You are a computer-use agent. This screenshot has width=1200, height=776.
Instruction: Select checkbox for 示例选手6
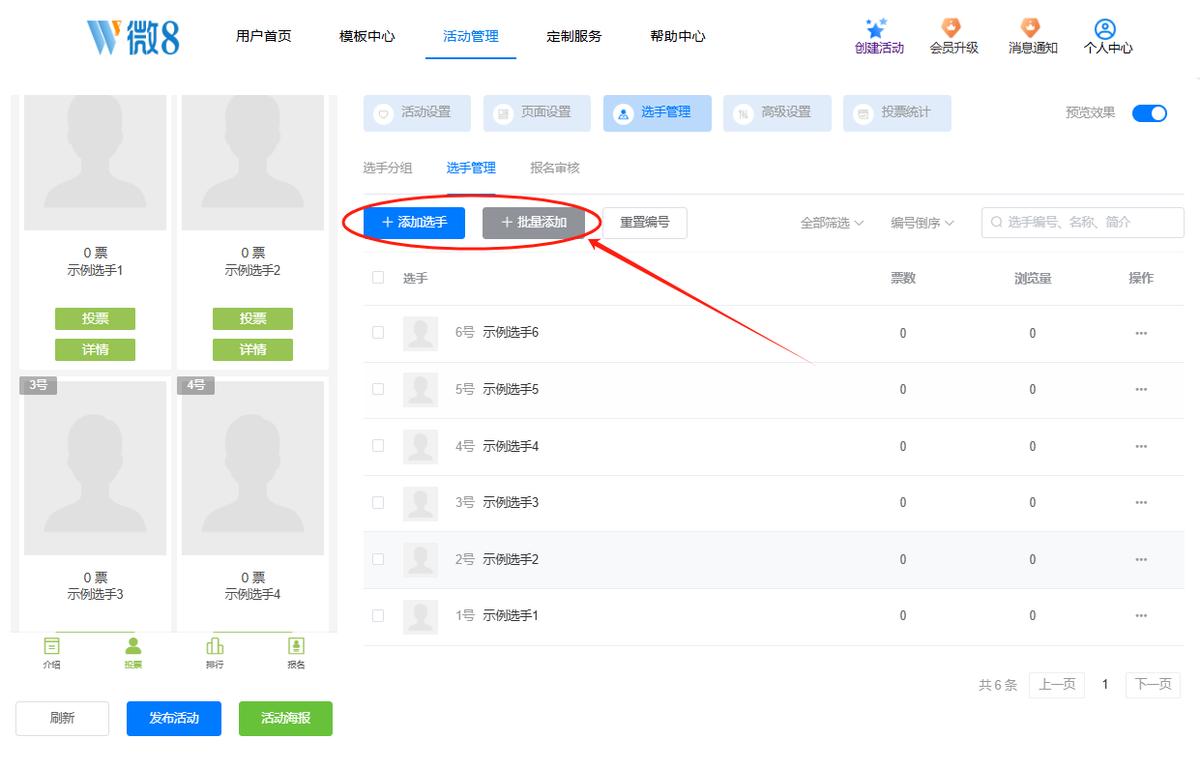(378, 333)
